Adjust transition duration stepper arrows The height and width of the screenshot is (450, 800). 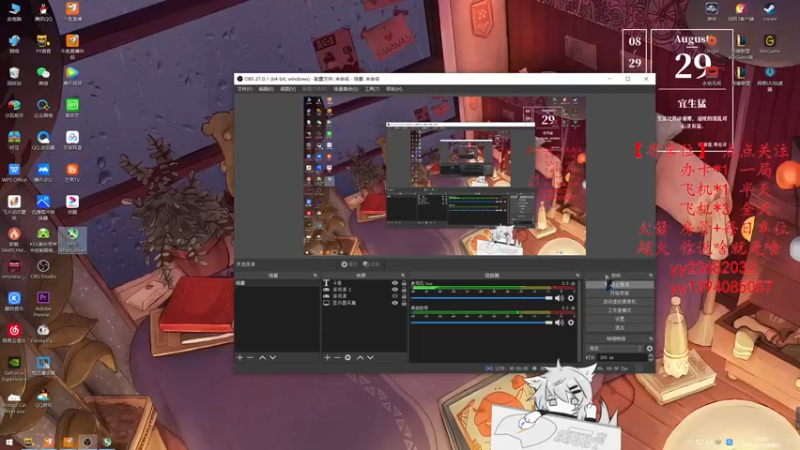pos(651,358)
